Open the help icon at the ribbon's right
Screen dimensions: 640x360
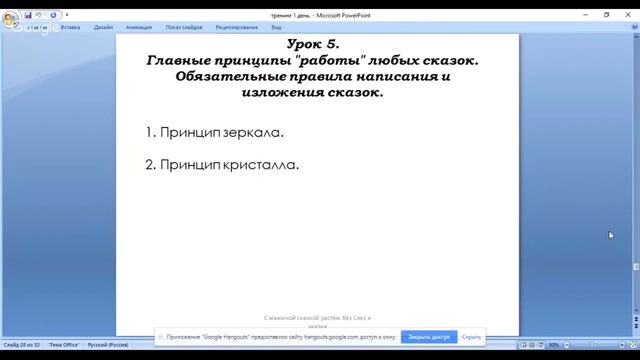(x=635, y=27)
